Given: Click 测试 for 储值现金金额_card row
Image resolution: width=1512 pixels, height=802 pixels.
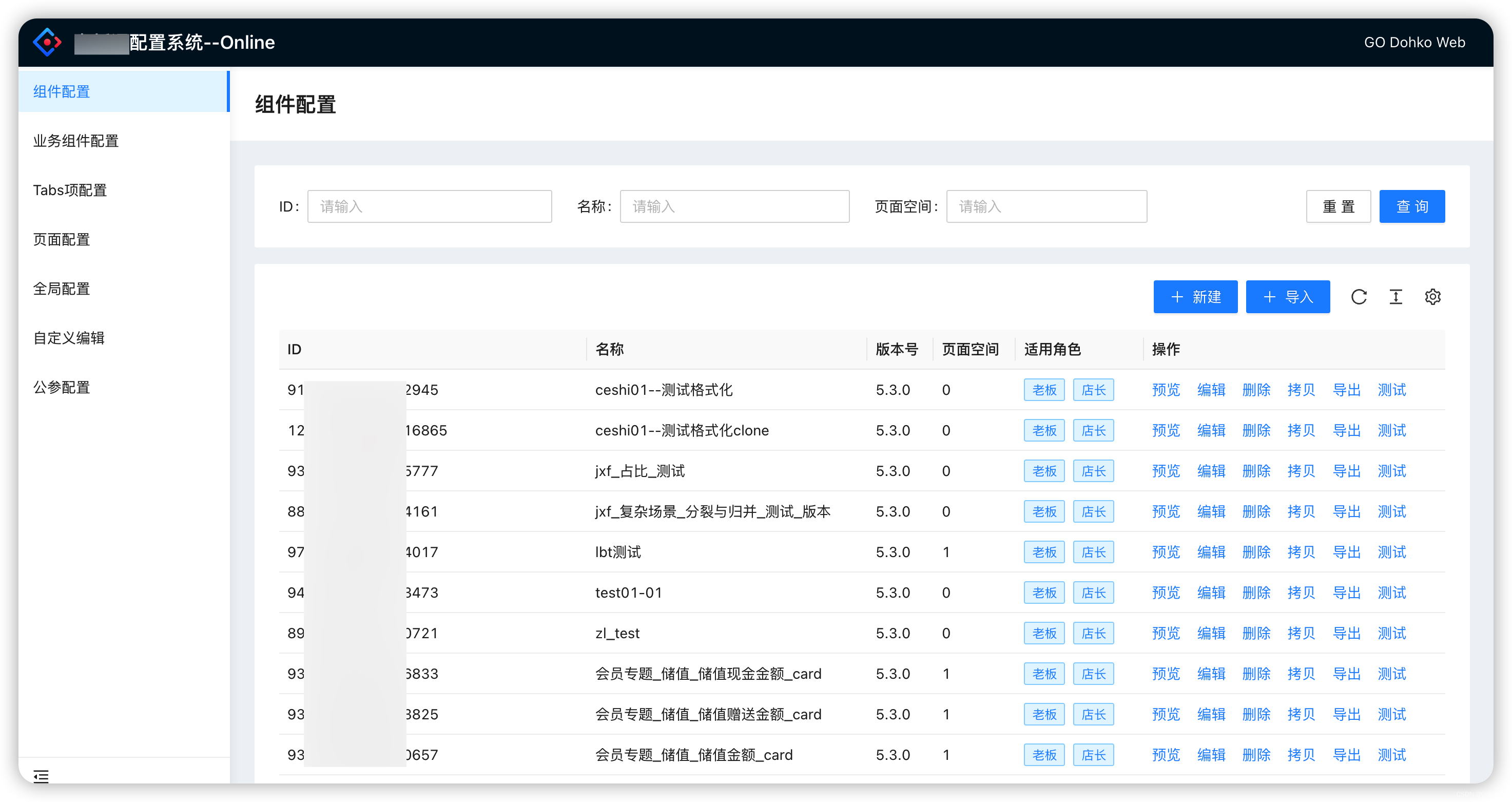Looking at the screenshot, I should 1392,674.
